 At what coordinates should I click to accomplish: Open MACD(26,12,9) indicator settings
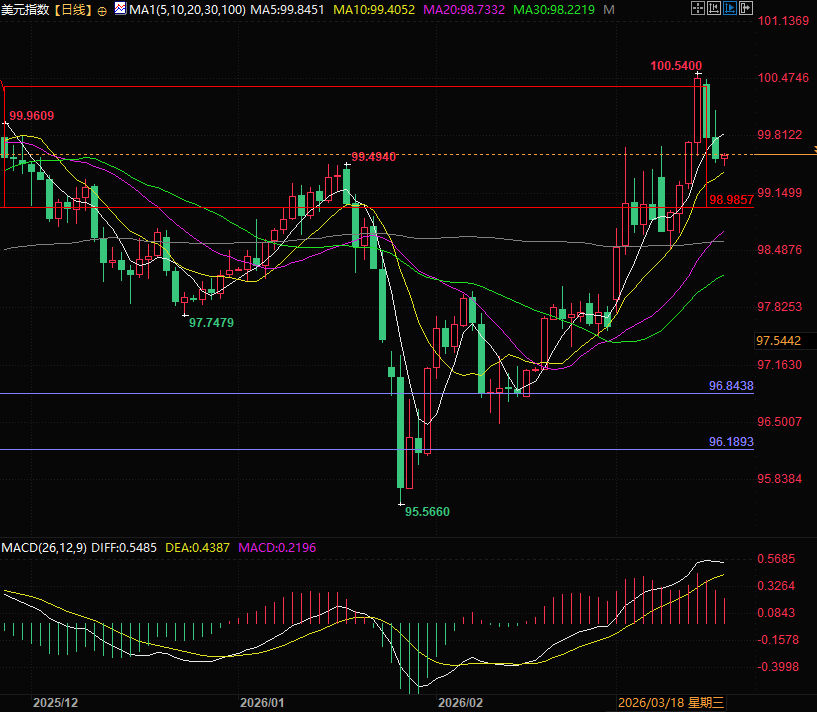tap(45, 548)
